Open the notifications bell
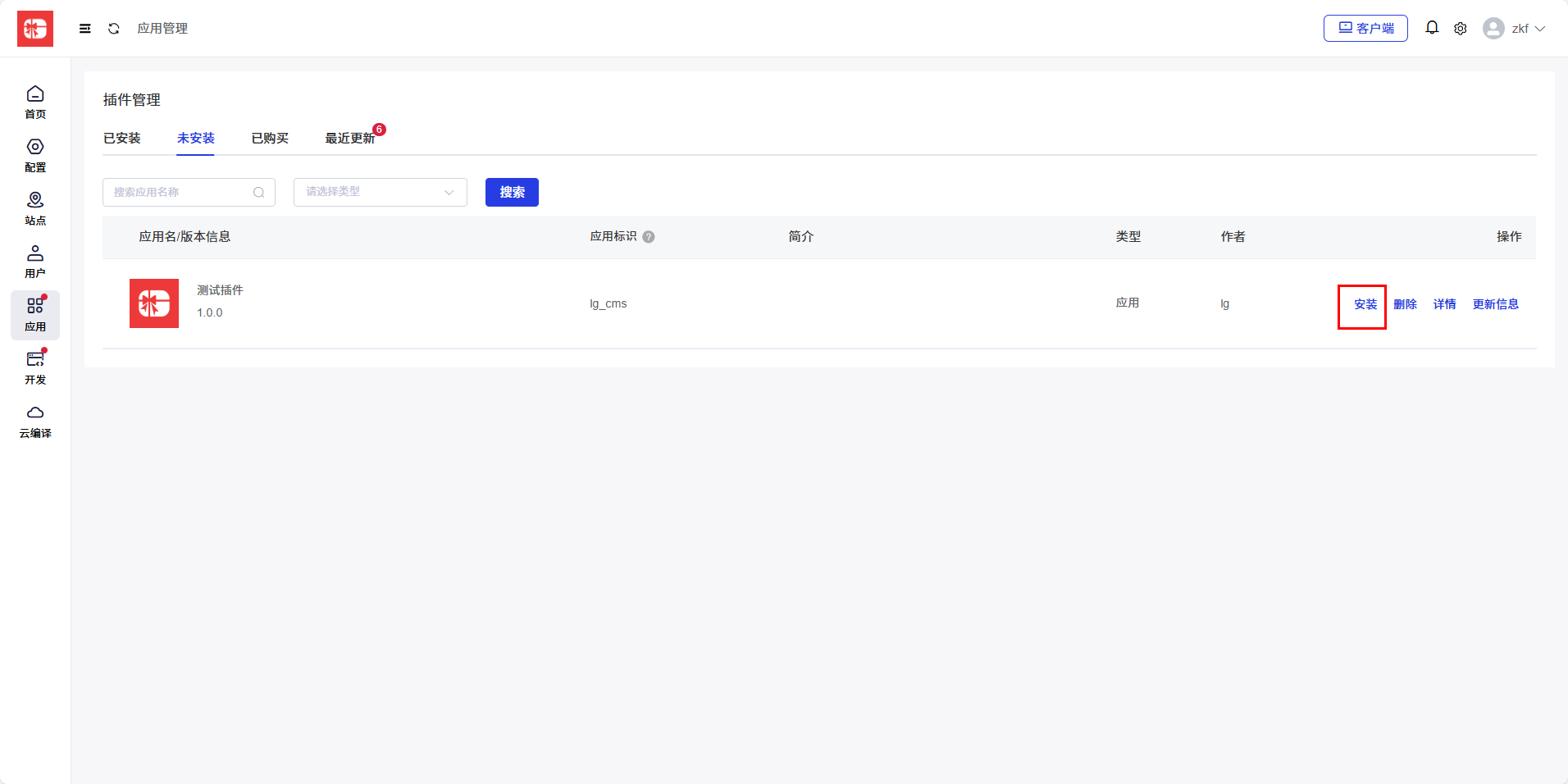Screen dimensions: 1568x784 pyautogui.click(x=1431, y=28)
